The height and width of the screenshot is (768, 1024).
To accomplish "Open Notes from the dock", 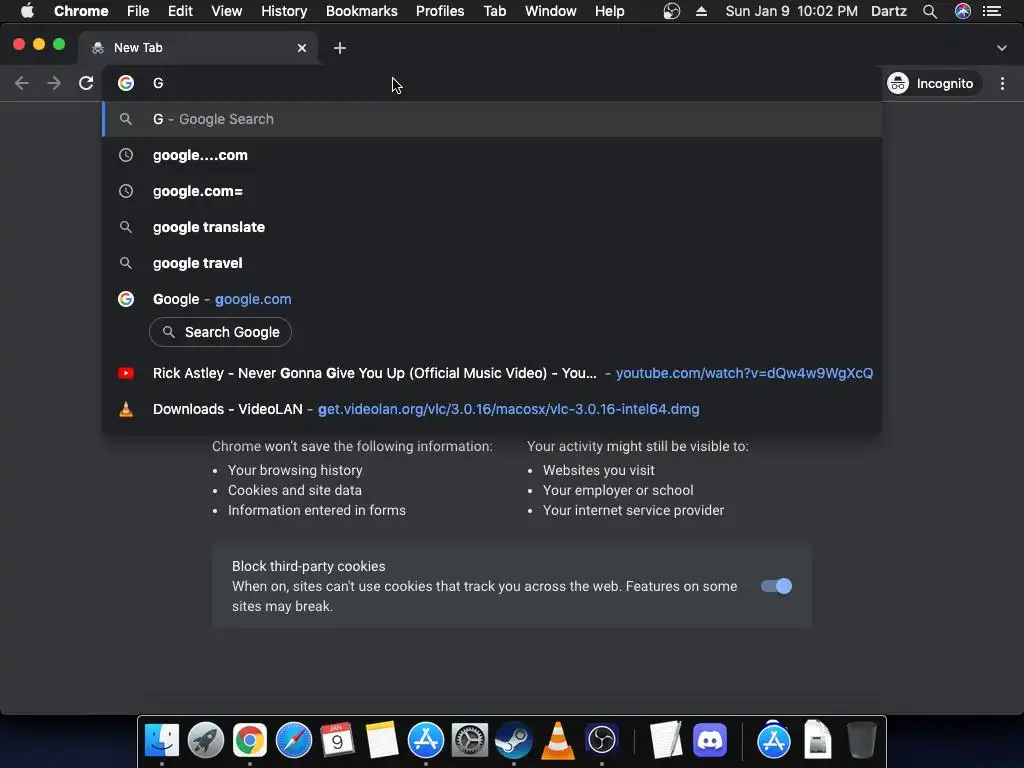I will [x=382, y=741].
